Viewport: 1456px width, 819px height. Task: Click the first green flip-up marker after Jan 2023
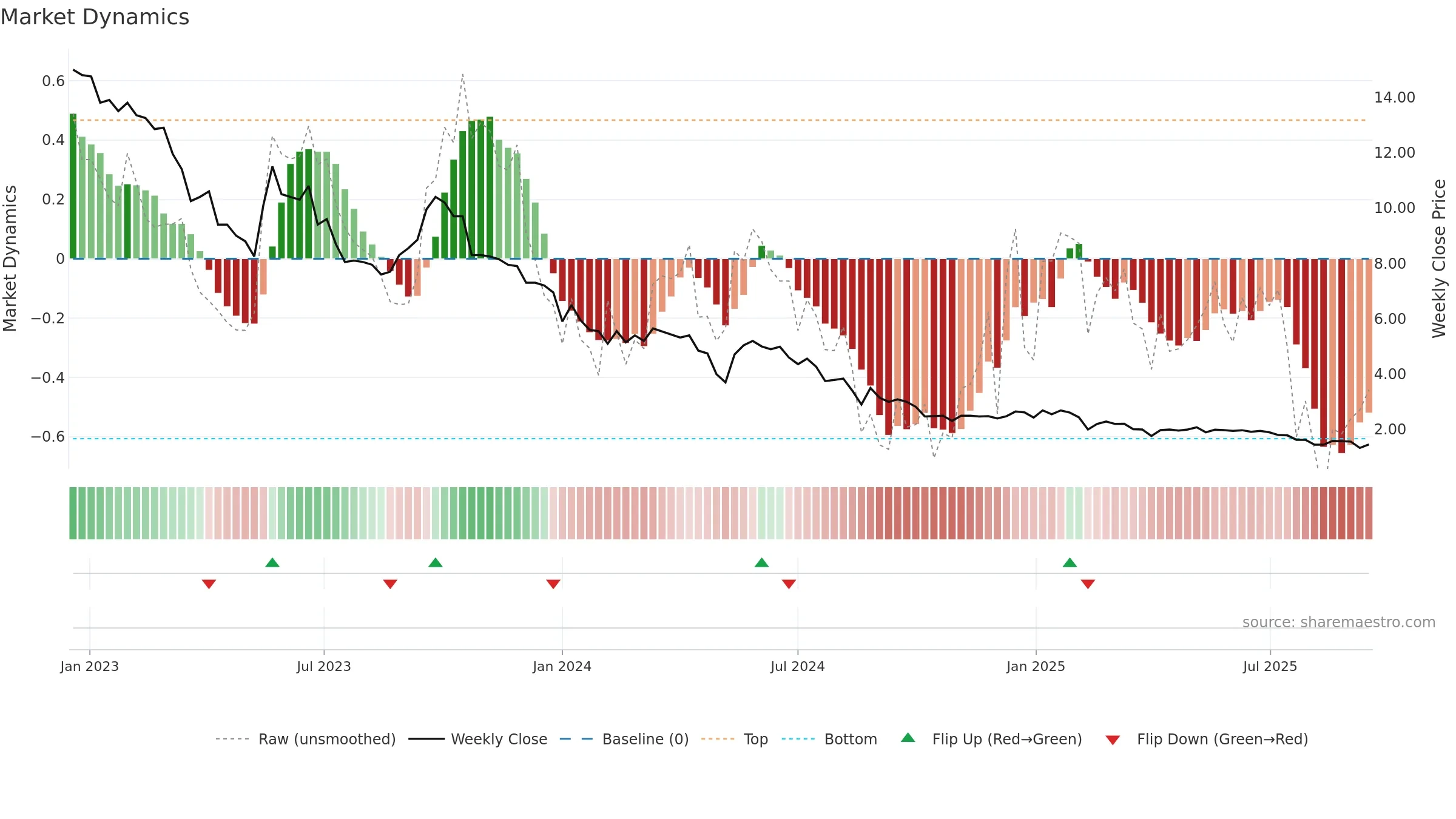coord(272,562)
